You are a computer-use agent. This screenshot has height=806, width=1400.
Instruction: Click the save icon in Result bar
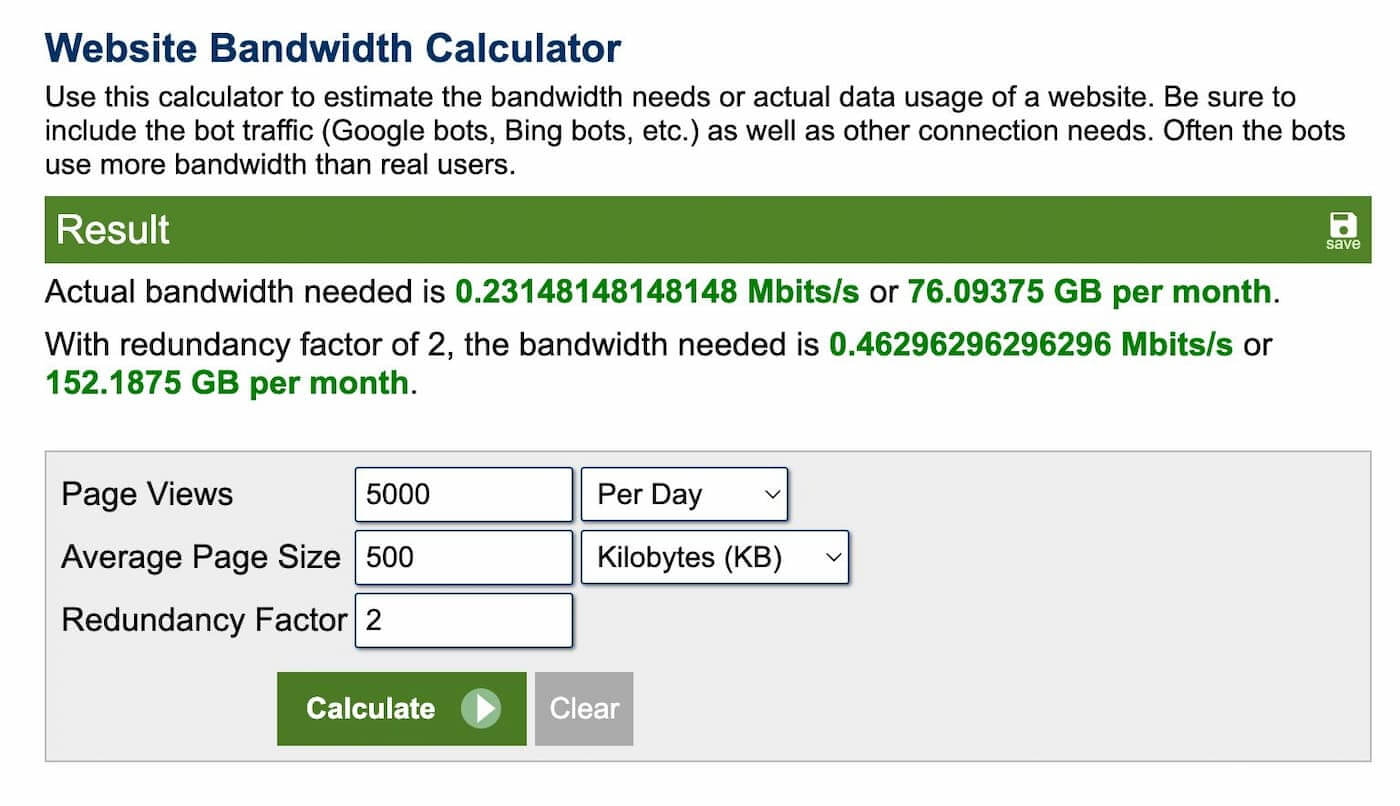click(1342, 230)
